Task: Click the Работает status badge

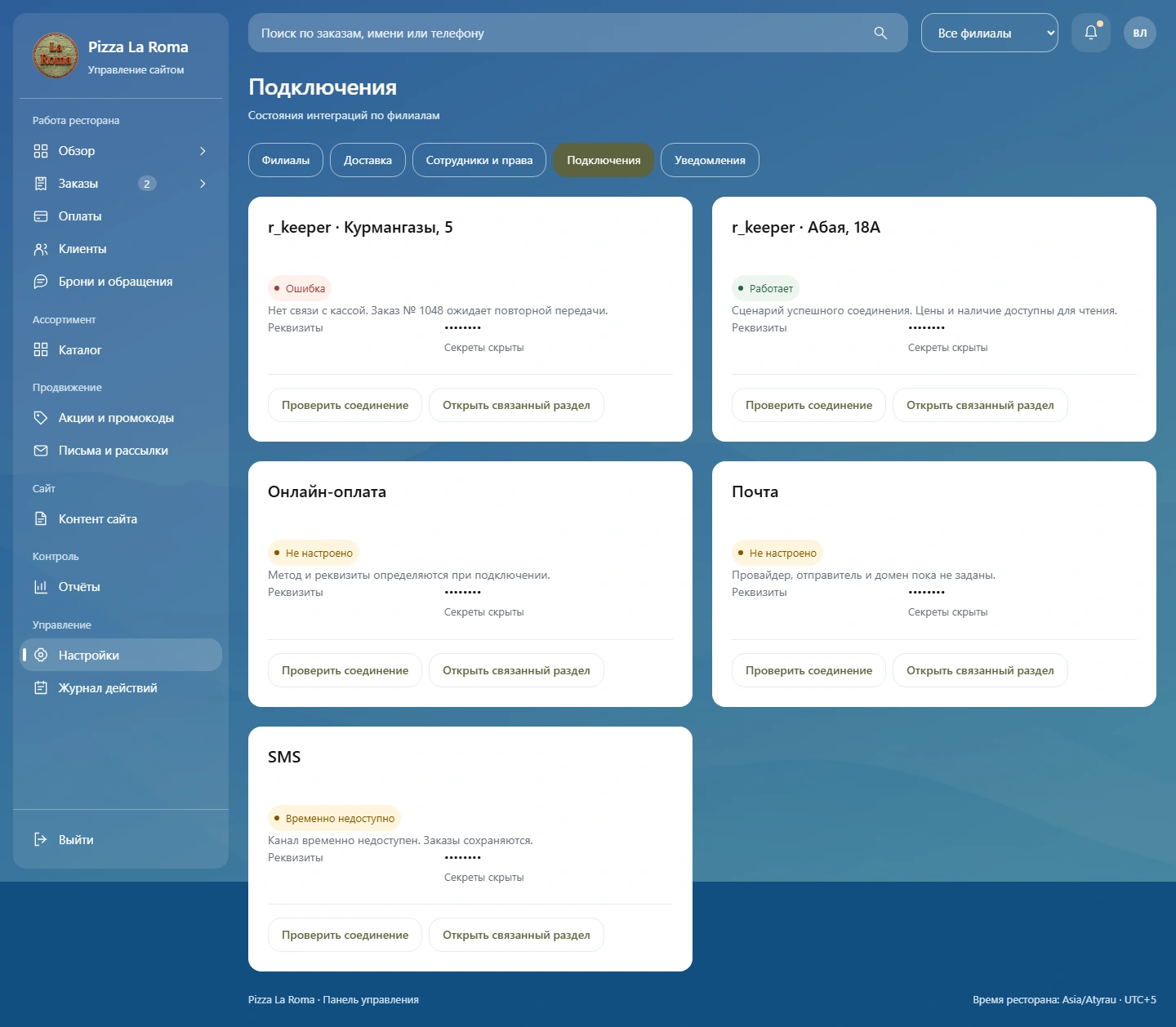Action: click(x=765, y=288)
